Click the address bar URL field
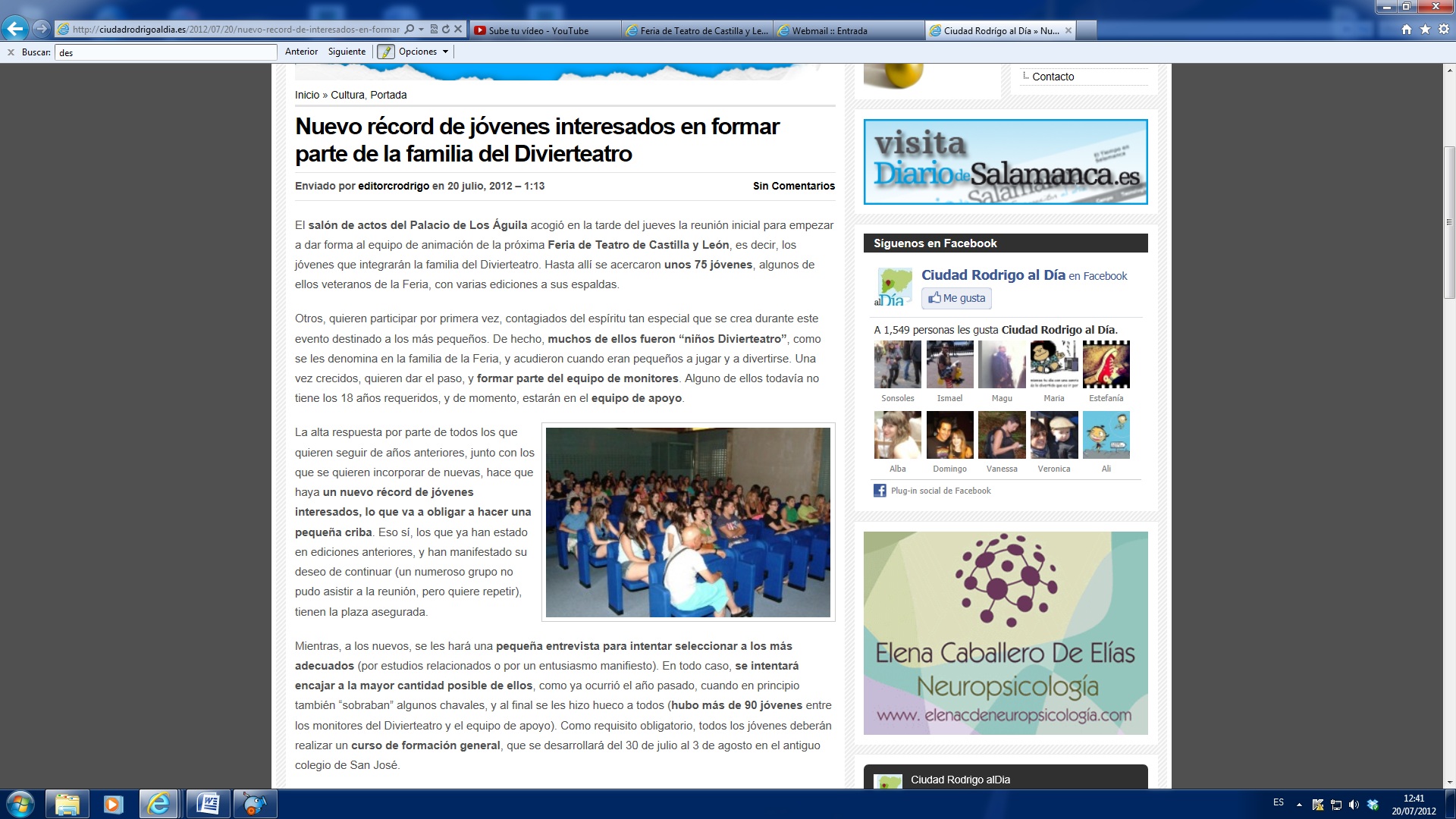The width and height of the screenshot is (1456, 819). [x=235, y=30]
